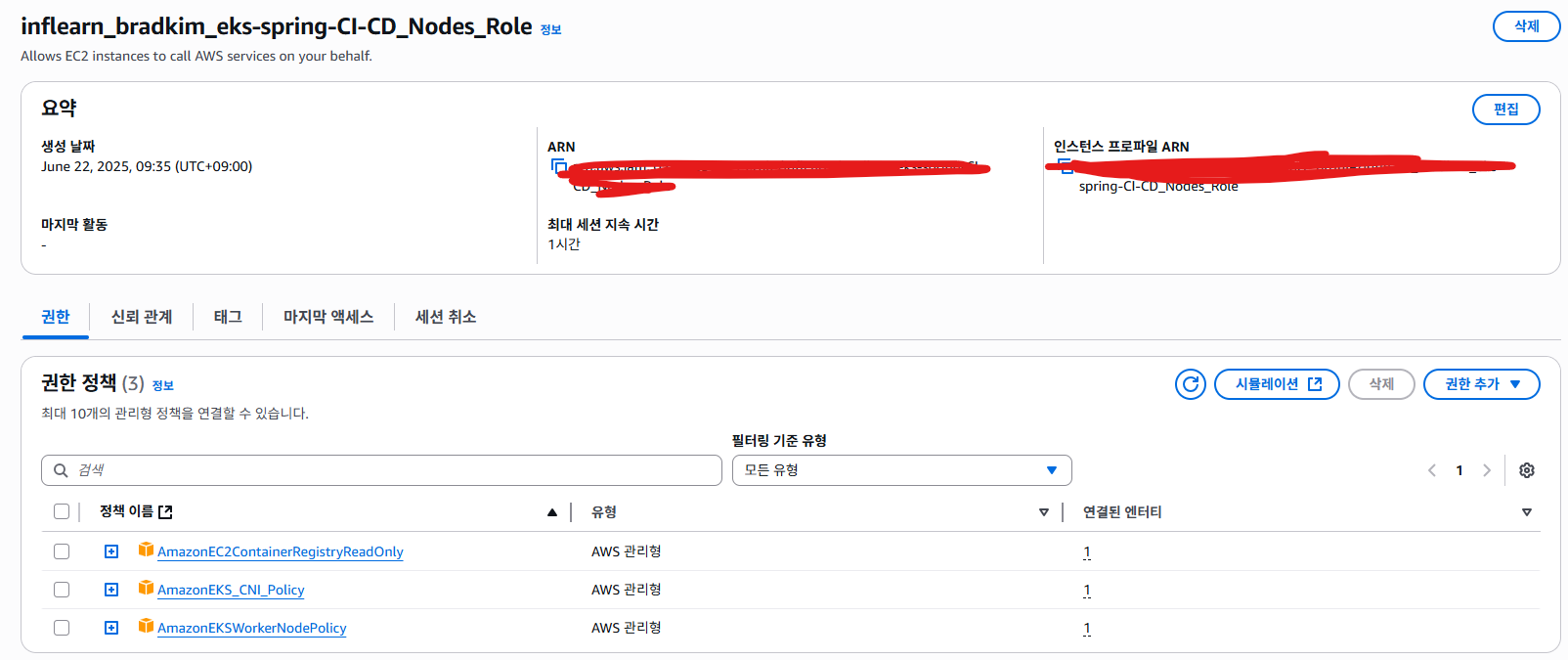Switch to the 태그 tab

tap(228, 317)
